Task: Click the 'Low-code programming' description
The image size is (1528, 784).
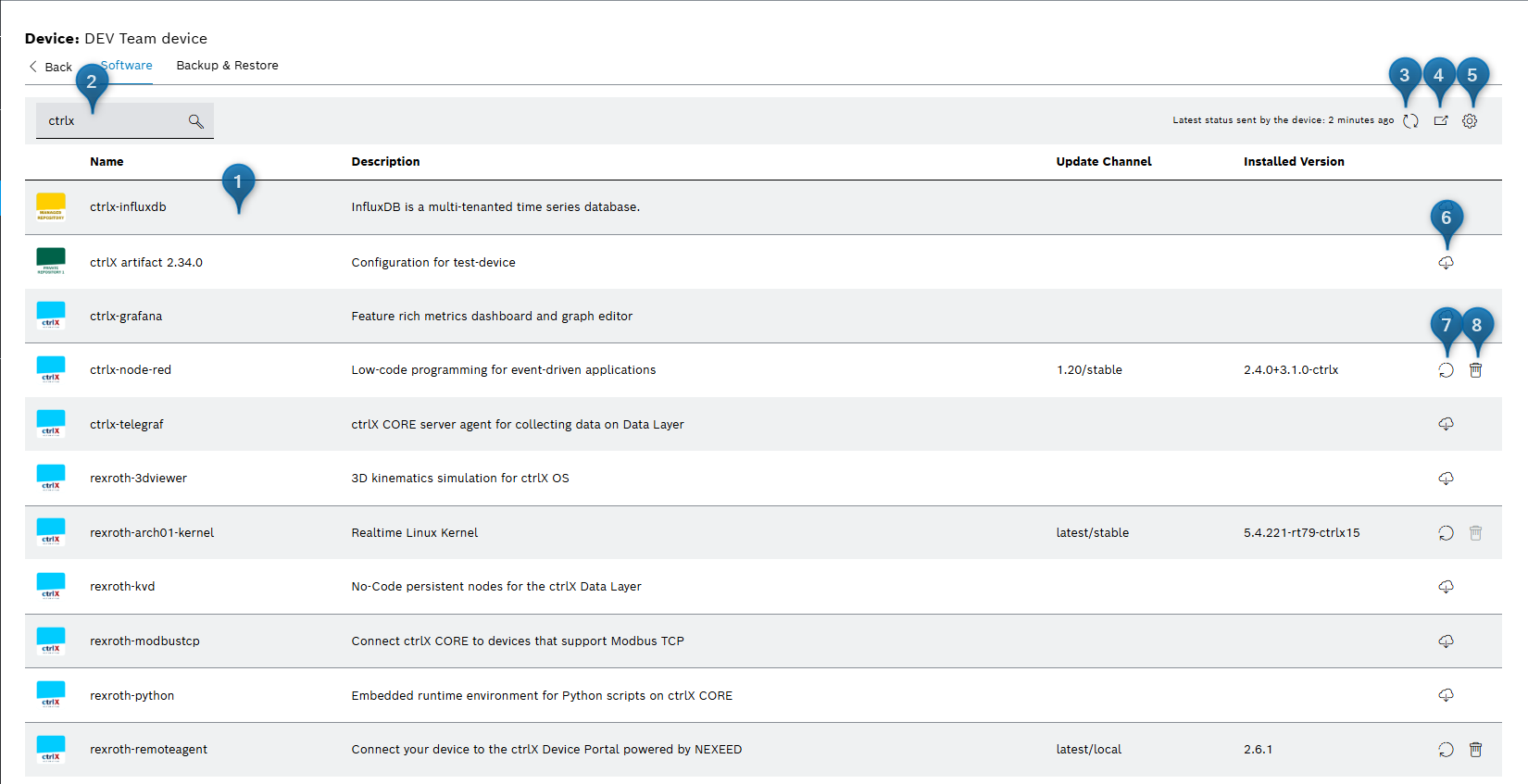Action: click(x=504, y=370)
